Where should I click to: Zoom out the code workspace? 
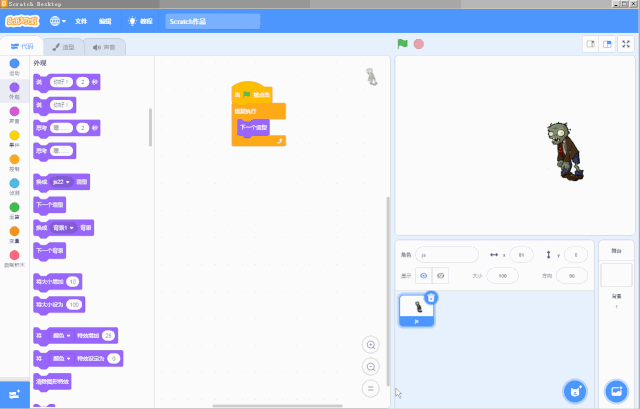(x=371, y=367)
